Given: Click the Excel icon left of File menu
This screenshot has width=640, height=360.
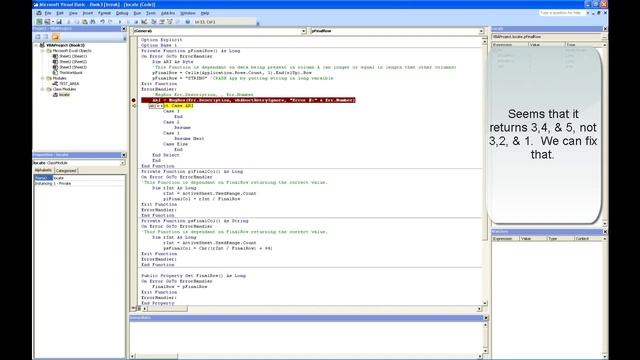Looking at the screenshot, I should click(x=39, y=13).
